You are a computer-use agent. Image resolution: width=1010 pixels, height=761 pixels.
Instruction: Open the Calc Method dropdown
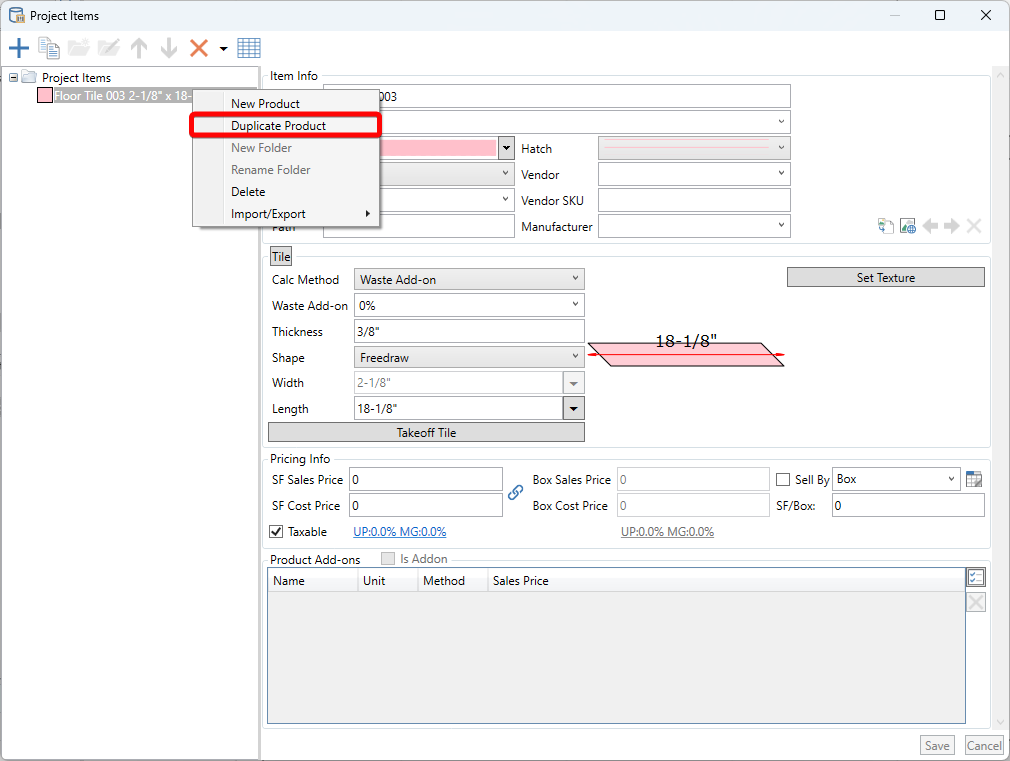469,280
